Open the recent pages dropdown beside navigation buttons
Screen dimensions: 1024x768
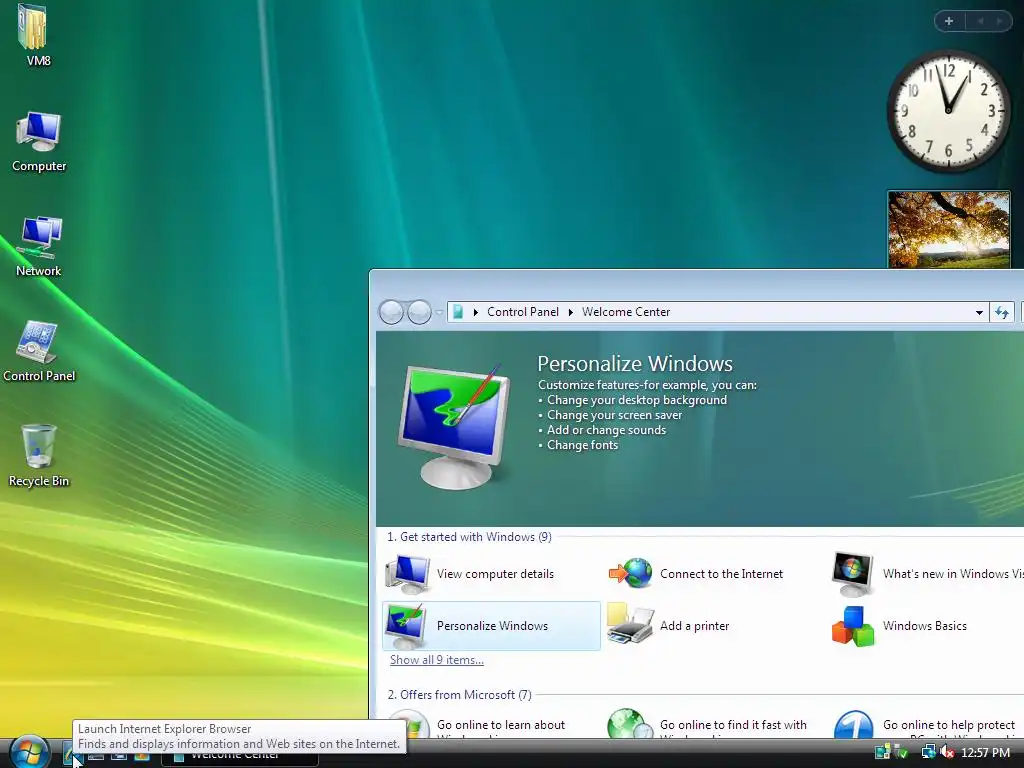coord(439,313)
